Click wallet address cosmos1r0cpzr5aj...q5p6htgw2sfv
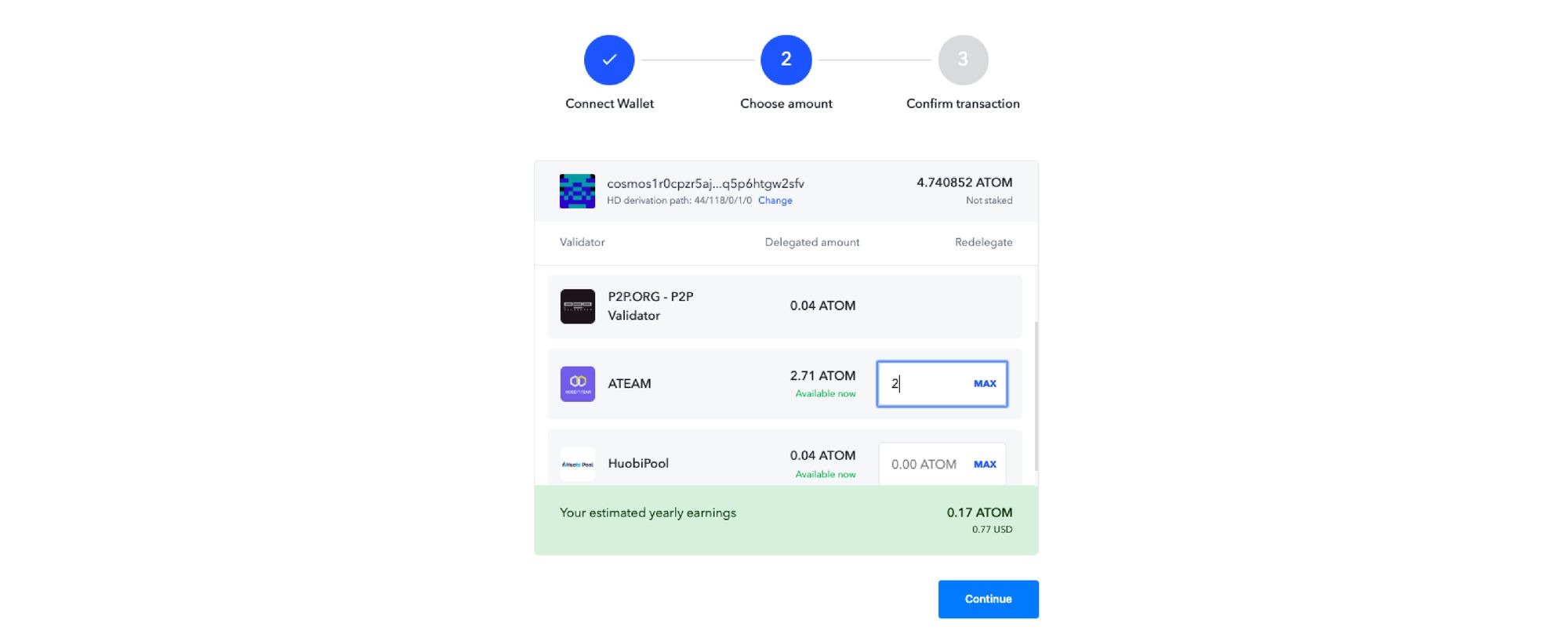 (706, 183)
